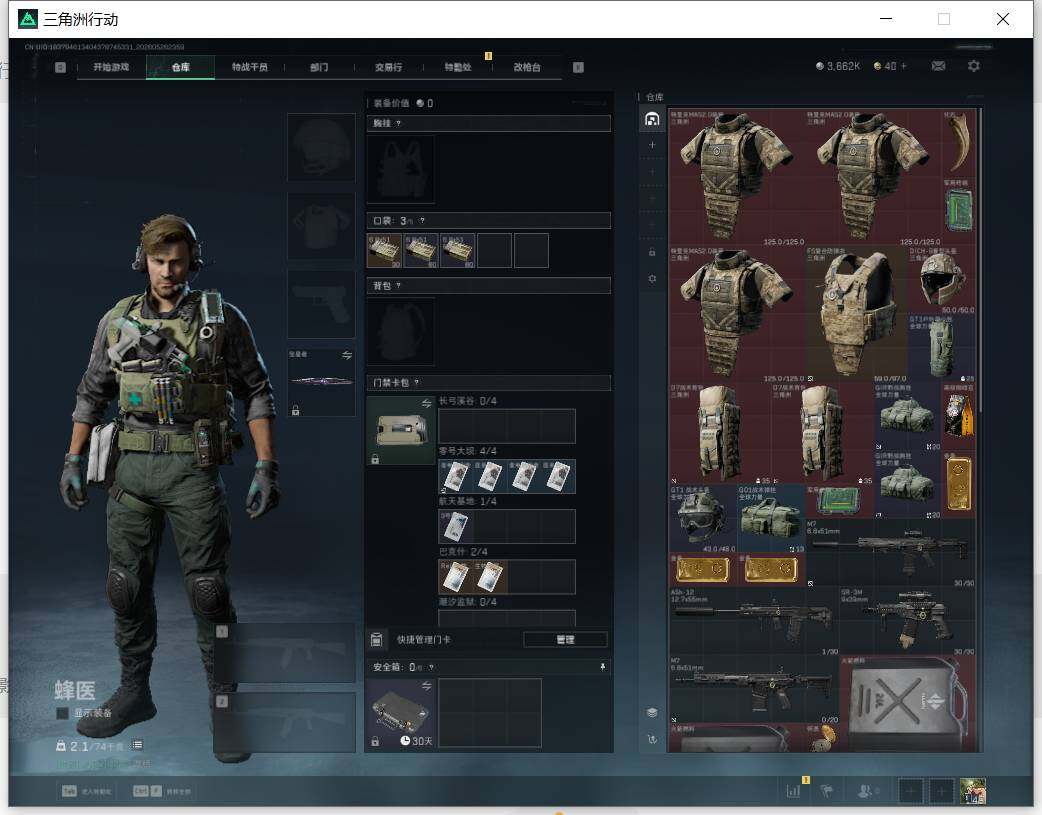This screenshot has height=815, width=1042.
Task: Click the stack items icon in warehouse sidebar
Action: point(652,713)
